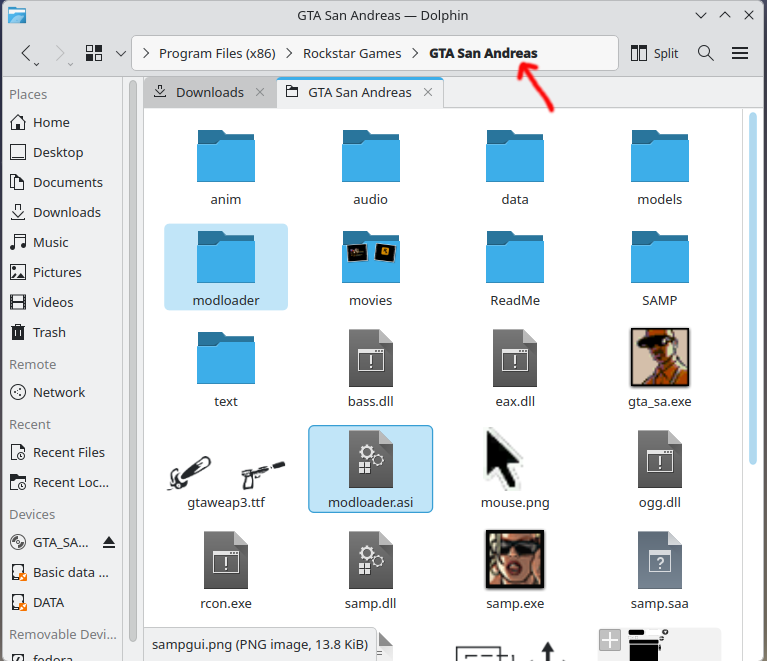Screen dimensions: 767x661
Task: Select modloader.asi file
Action: [370, 469]
